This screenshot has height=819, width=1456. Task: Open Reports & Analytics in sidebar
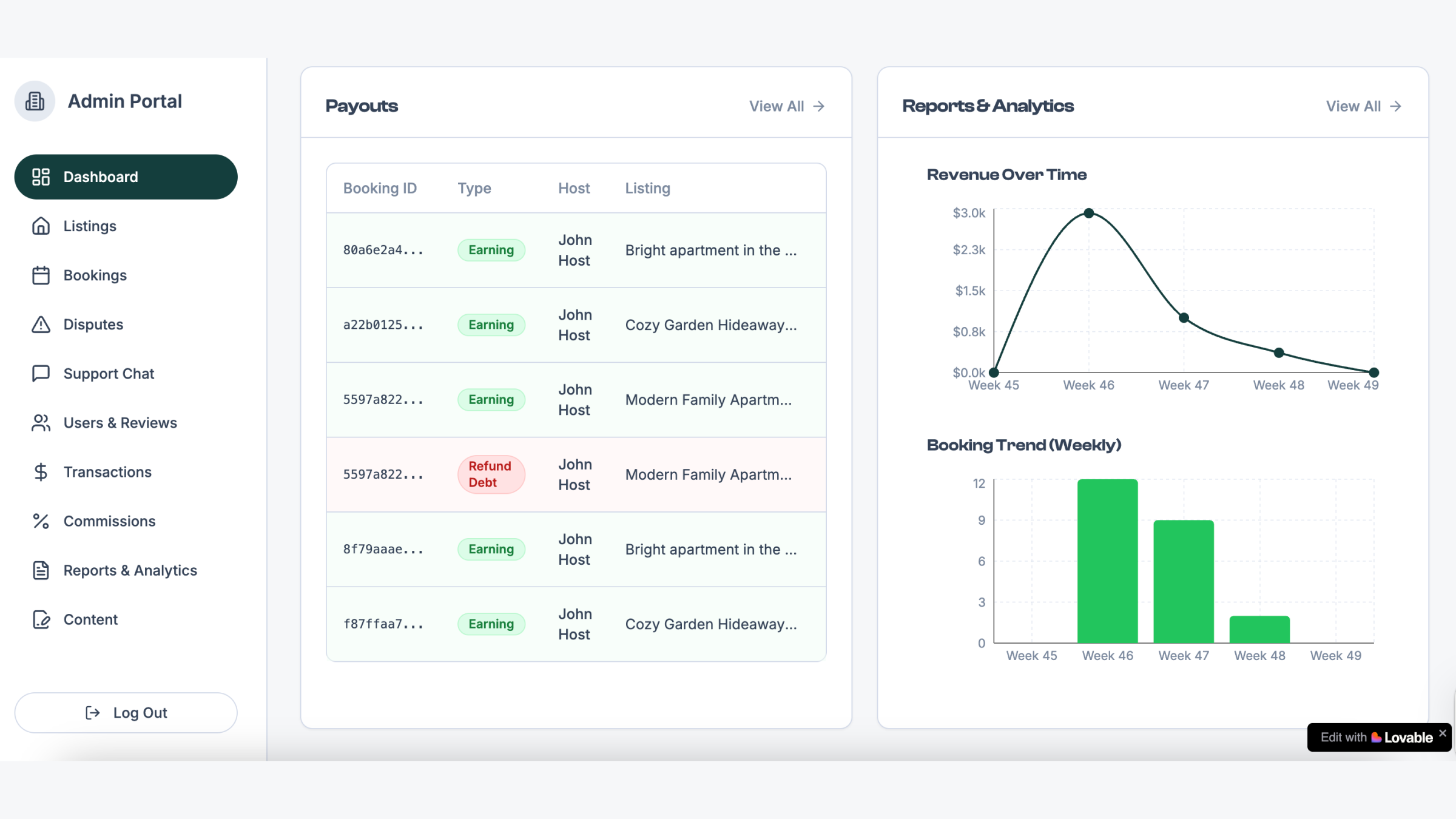point(130,570)
